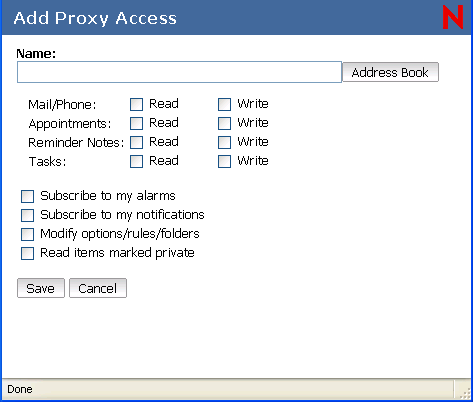Image resolution: width=473 pixels, height=402 pixels.
Task: Check Read items marked private
Action: click(27, 253)
